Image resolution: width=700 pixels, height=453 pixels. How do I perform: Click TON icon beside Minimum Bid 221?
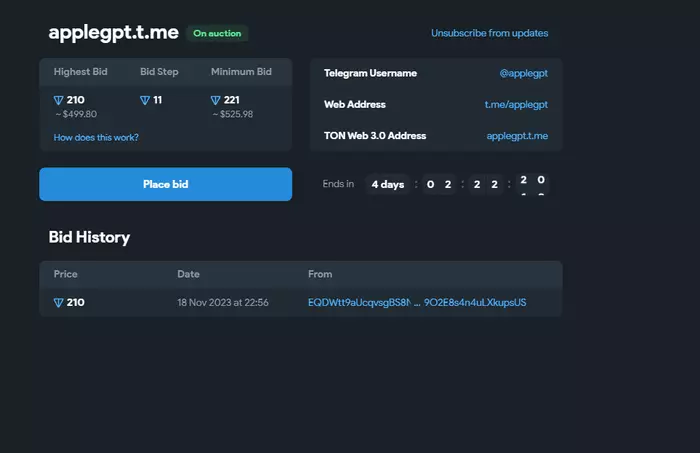pyautogui.click(x=215, y=100)
